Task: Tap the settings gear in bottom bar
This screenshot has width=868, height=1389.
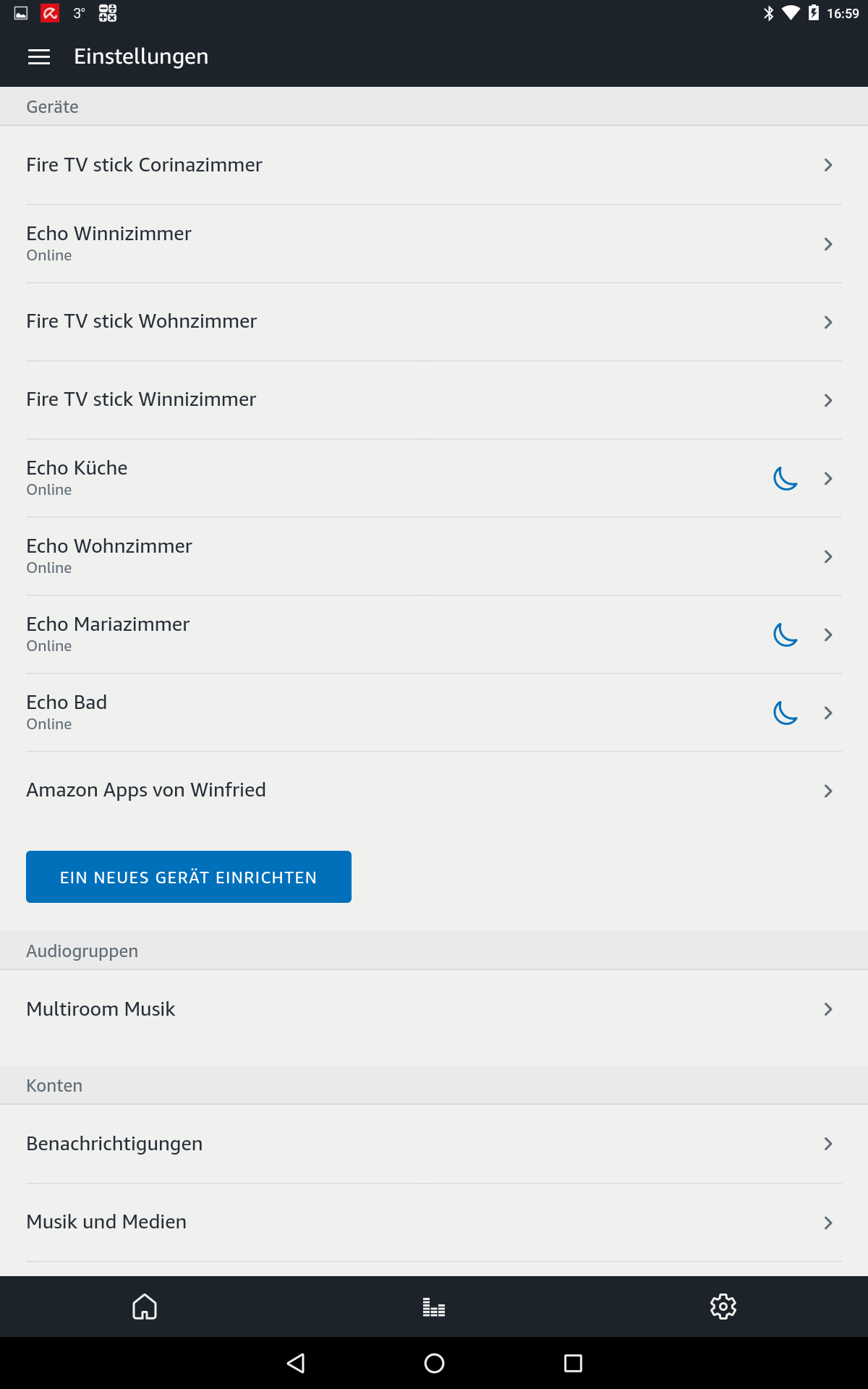Action: click(x=723, y=1307)
